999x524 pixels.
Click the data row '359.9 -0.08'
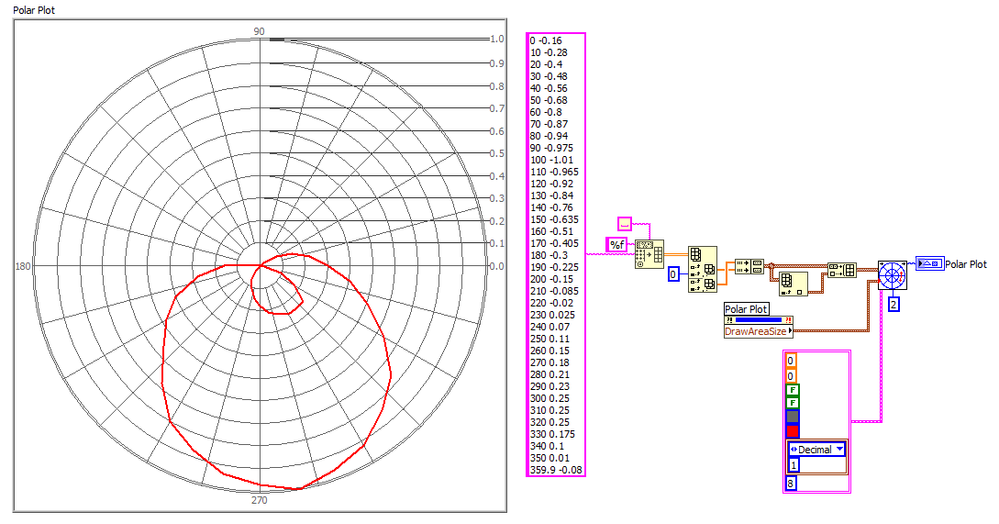556,470
